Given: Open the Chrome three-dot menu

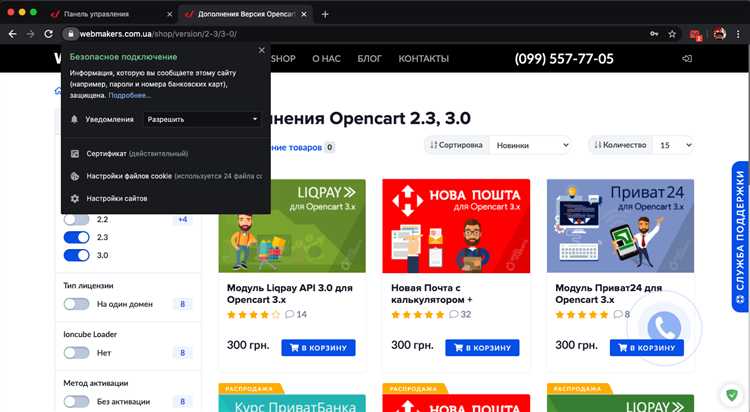Looking at the screenshot, I should click(x=739, y=34).
